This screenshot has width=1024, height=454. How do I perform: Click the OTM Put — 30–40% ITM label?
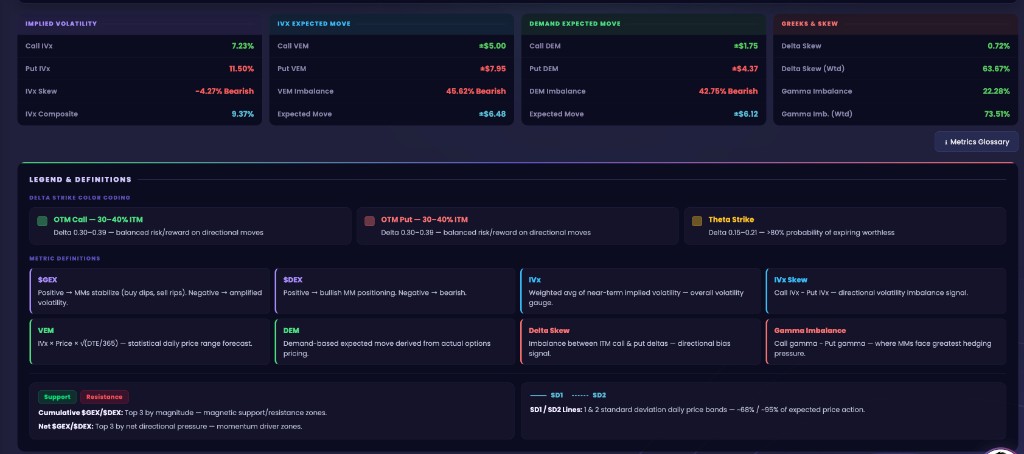424,219
